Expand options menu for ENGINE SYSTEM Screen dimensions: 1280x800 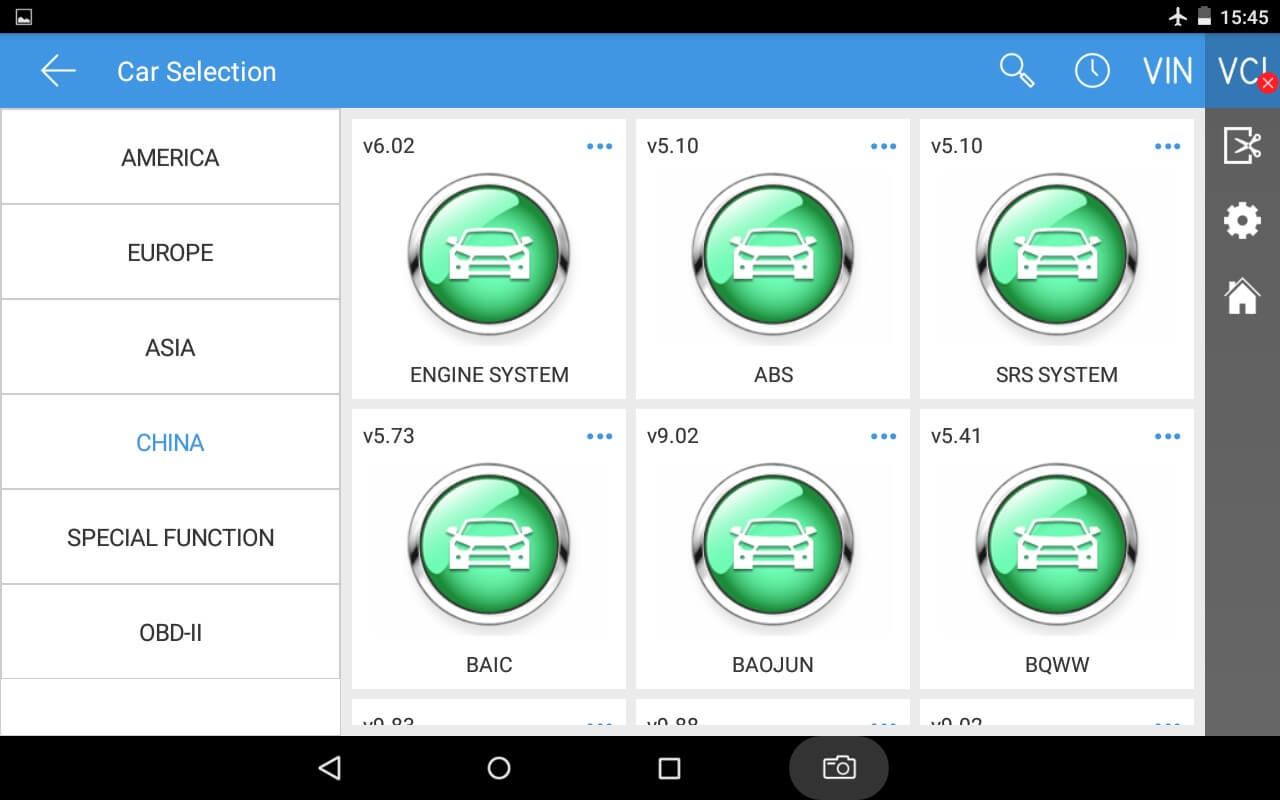pyautogui.click(x=599, y=146)
